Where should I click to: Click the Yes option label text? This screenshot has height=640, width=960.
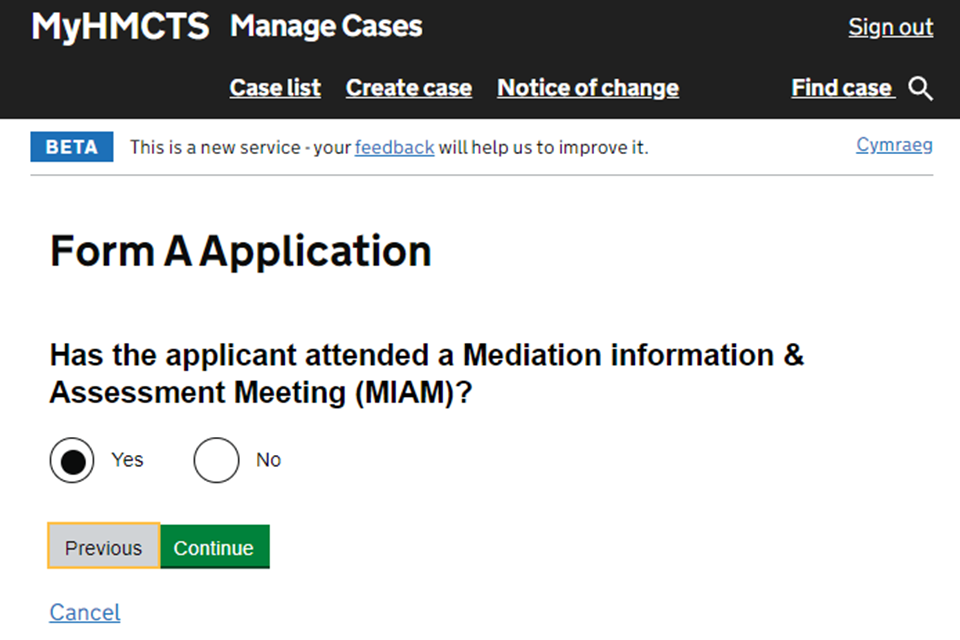coord(128,460)
